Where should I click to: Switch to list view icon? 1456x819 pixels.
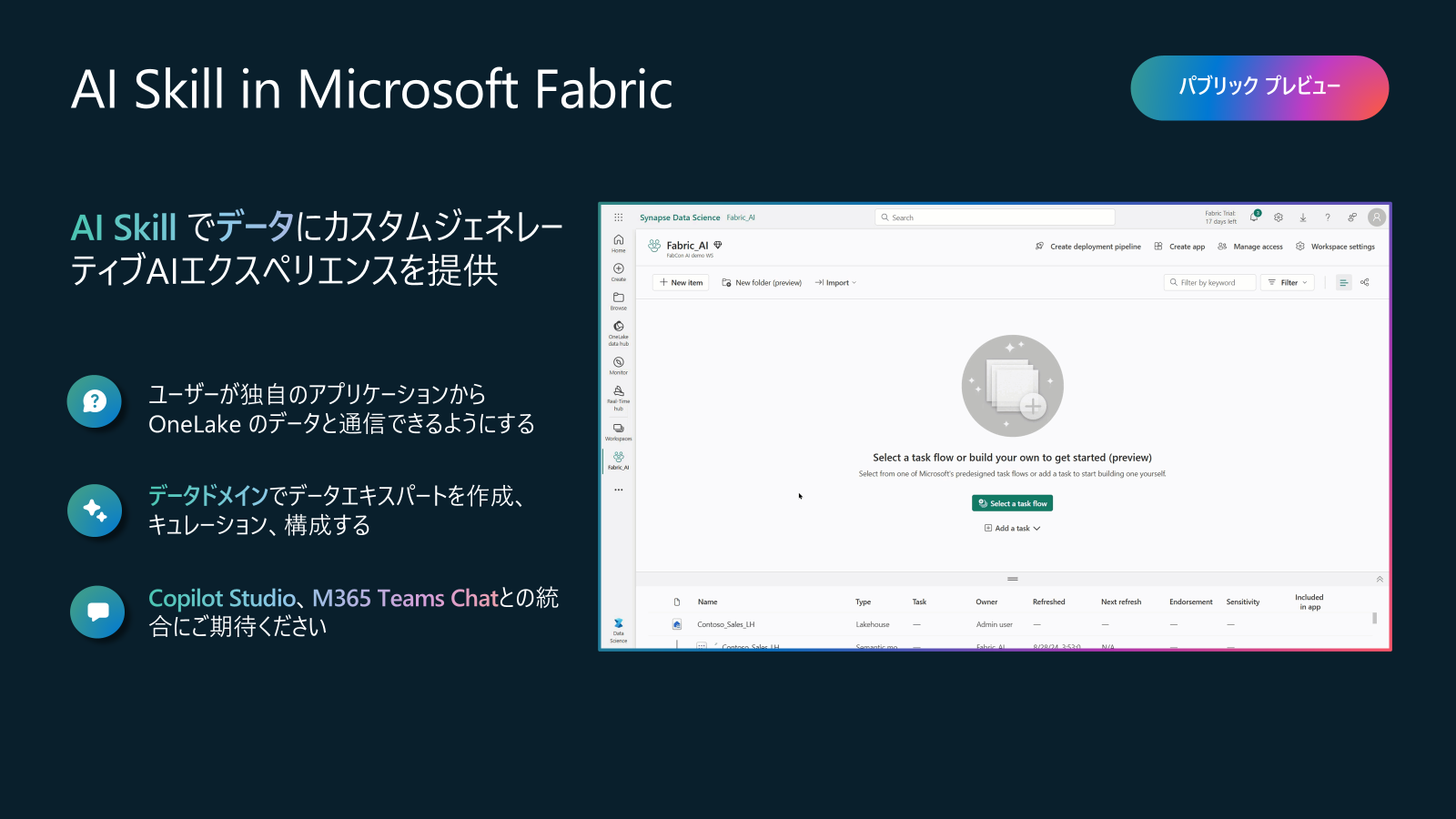coord(1344,282)
